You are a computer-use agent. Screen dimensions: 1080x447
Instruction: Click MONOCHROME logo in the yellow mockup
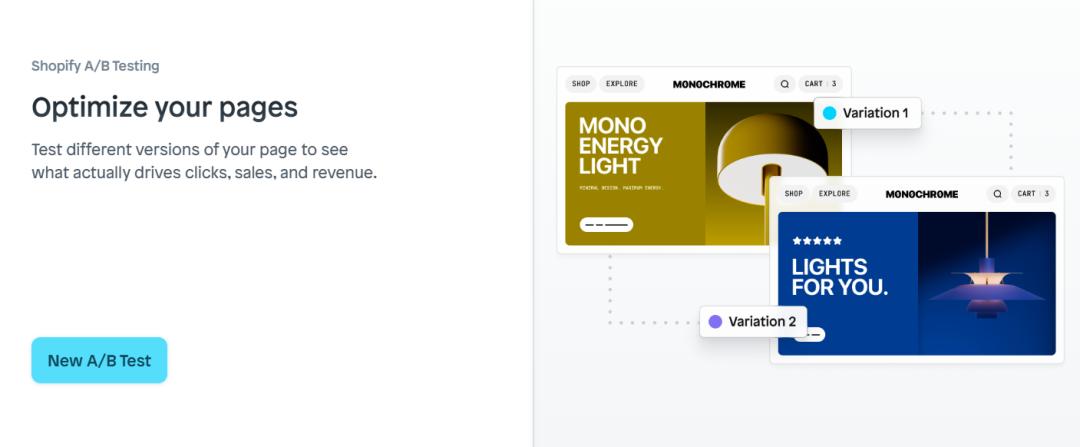[x=709, y=84]
